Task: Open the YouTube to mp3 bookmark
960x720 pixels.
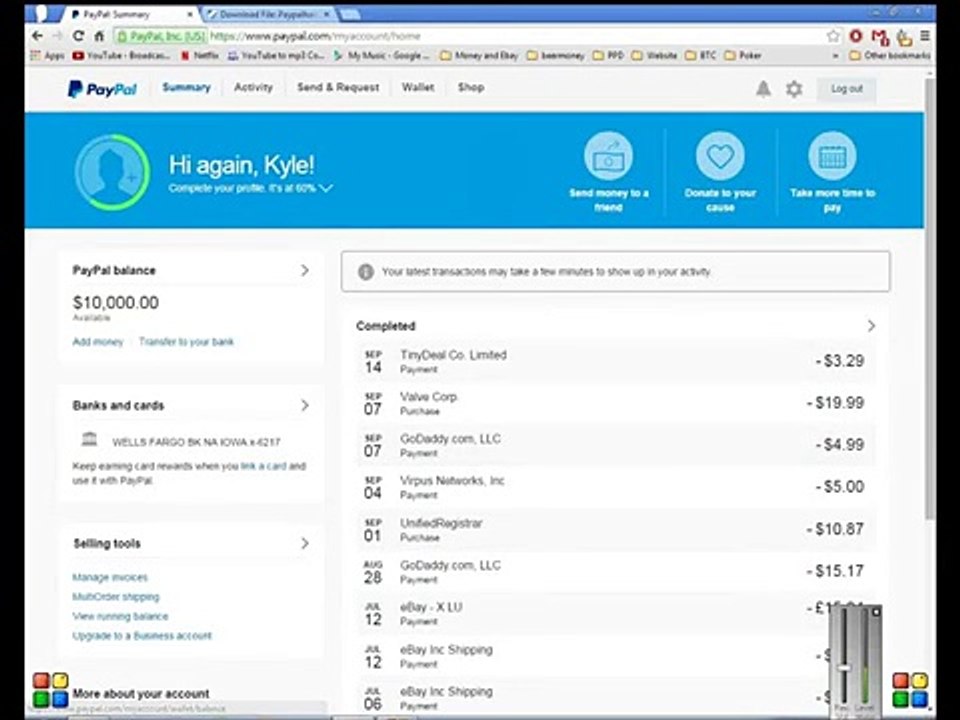Action: [276, 55]
